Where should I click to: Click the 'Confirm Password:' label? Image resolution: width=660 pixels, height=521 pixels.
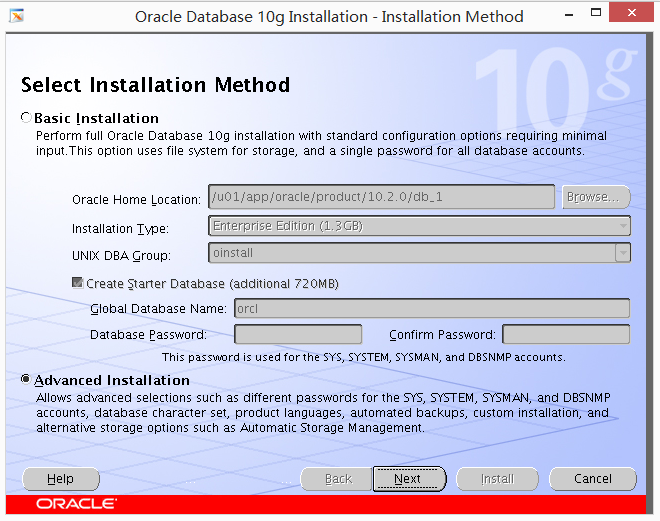(442, 335)
